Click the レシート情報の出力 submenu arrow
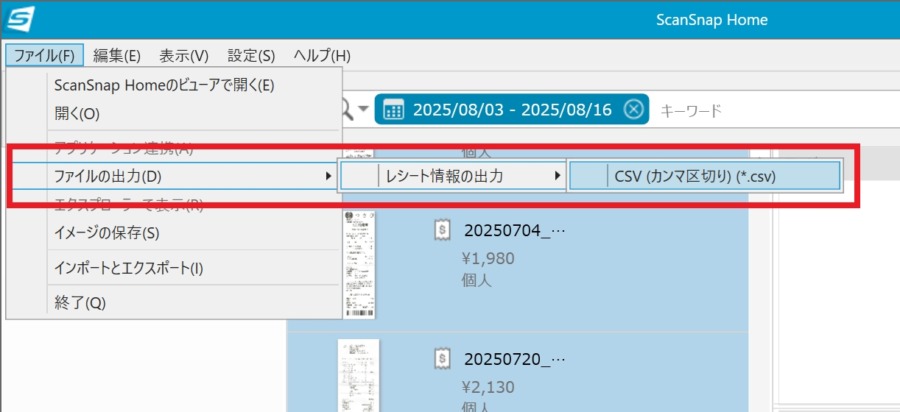900x412 pixels. click(x=557, y=176)
